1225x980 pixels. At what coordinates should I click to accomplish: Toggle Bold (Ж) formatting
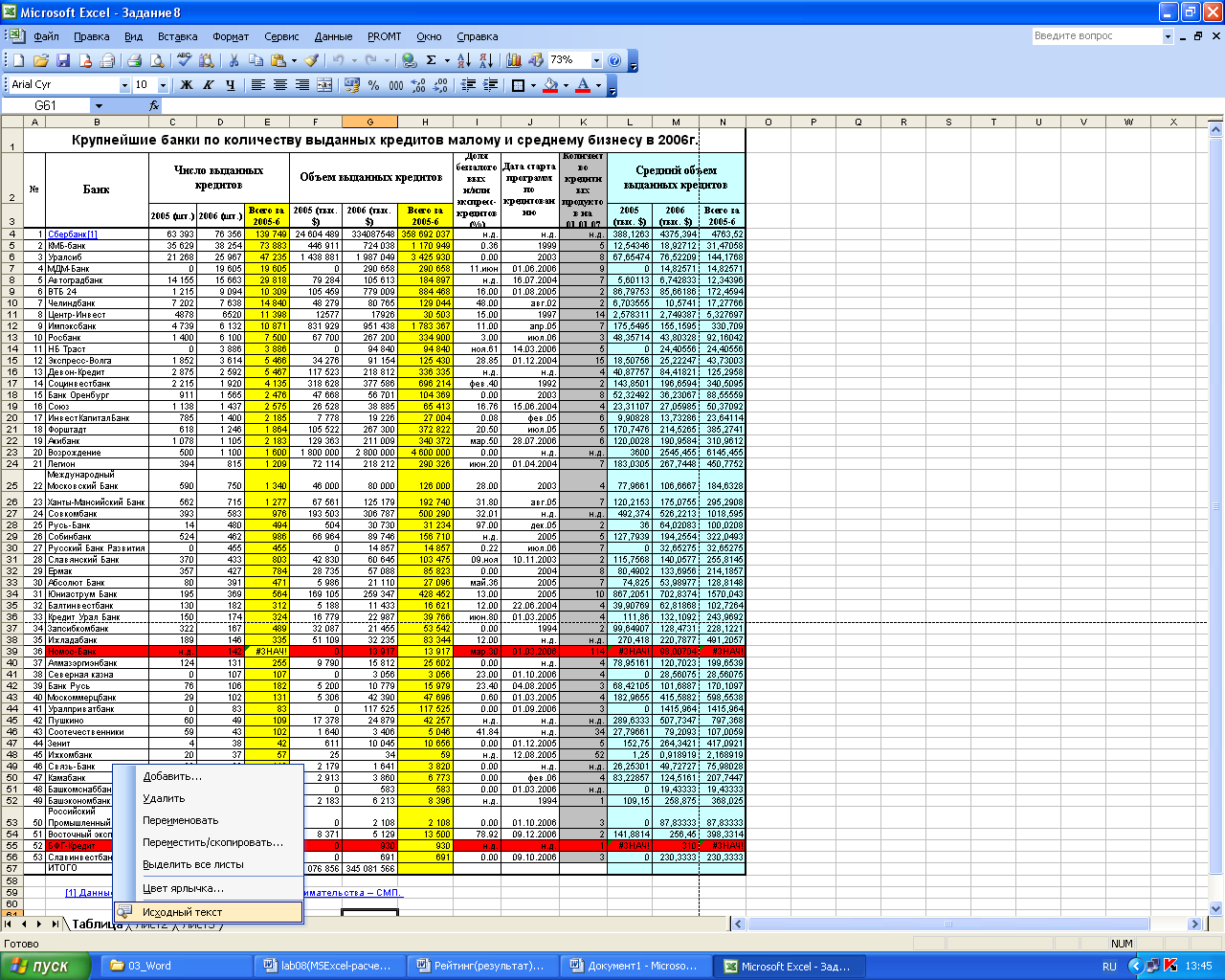186,85
